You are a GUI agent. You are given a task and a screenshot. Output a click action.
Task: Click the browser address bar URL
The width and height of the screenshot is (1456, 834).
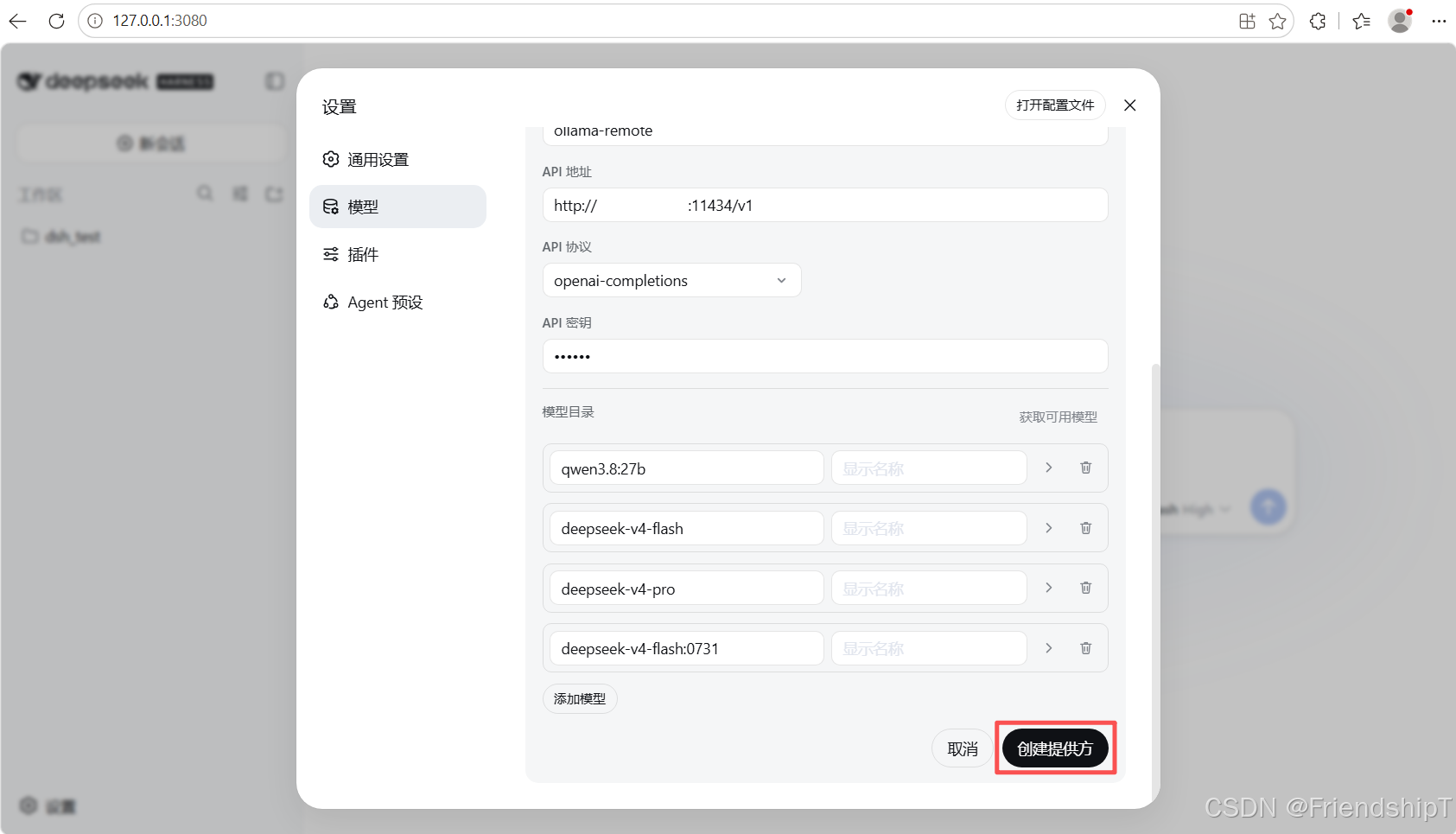(160, 21)
